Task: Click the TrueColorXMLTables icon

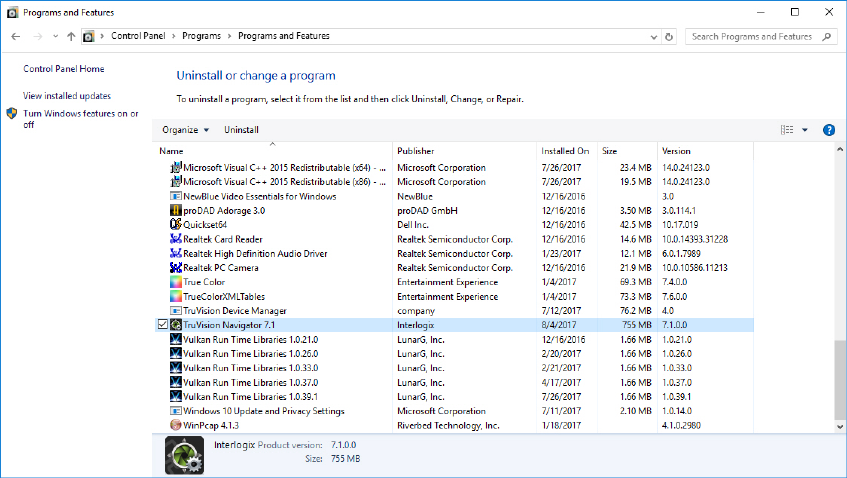Action: [x=176, y=296]
